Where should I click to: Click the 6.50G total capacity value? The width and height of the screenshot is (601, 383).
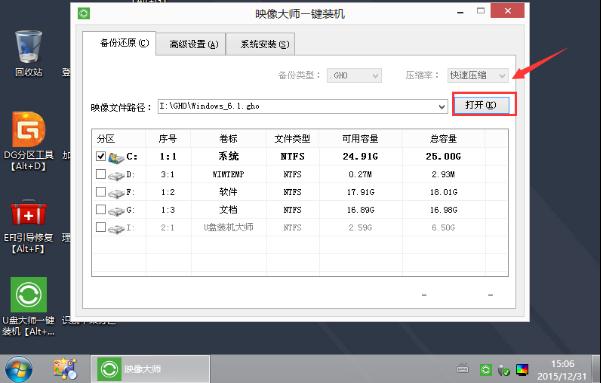tap(443, 228)
